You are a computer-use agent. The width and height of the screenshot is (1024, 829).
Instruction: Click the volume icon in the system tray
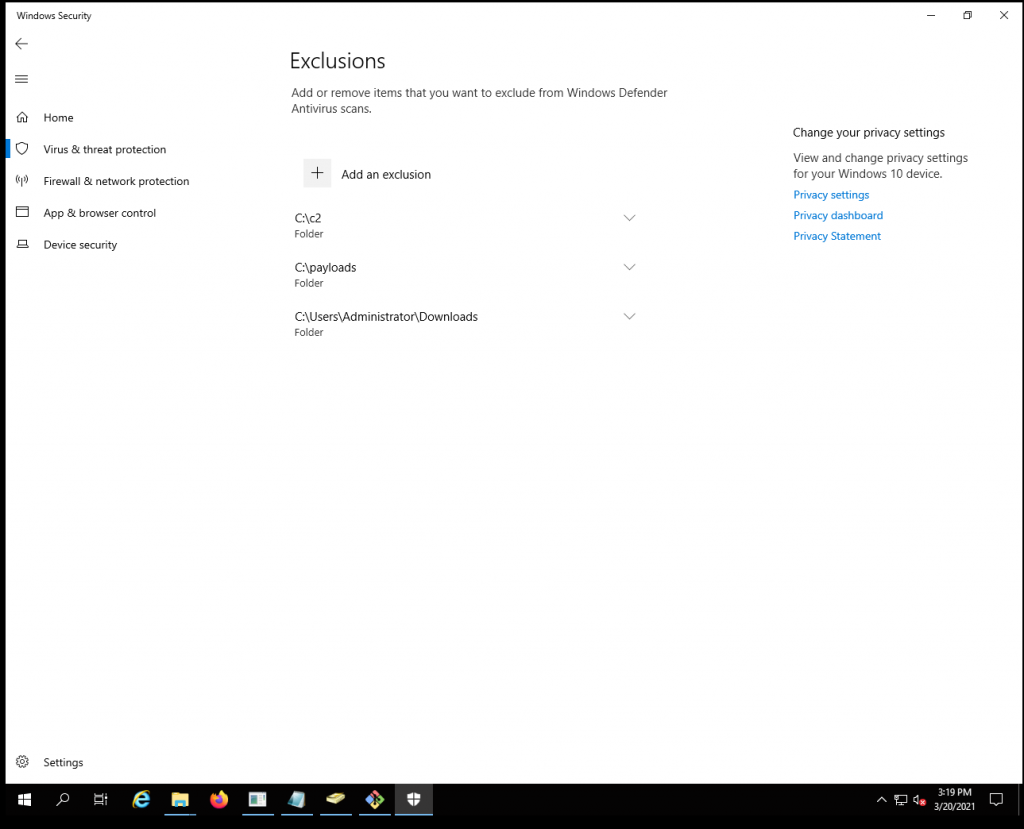pos(916,801)
